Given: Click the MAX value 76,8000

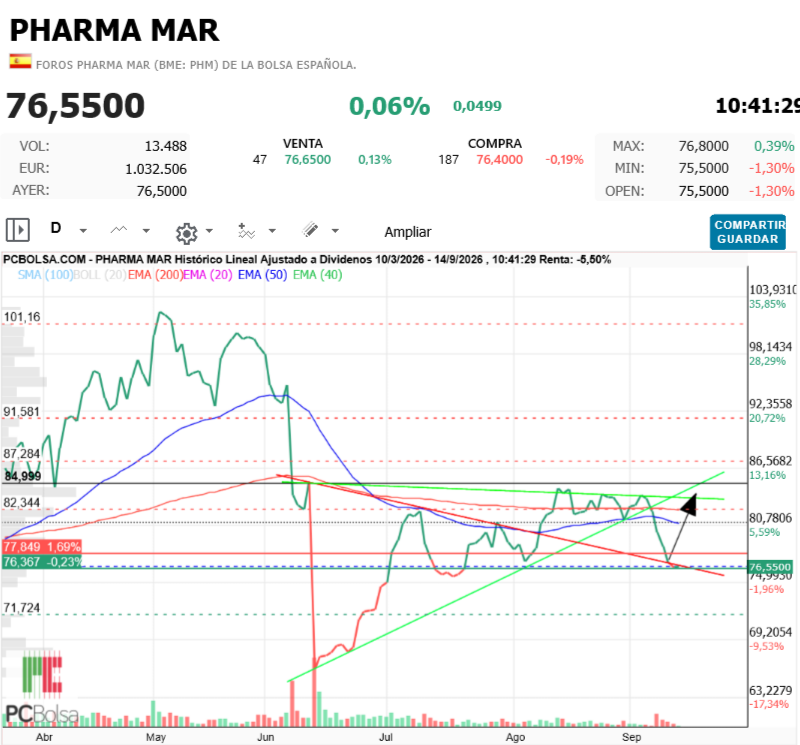Looking at the screenshot, I should (x=704, y=146).
